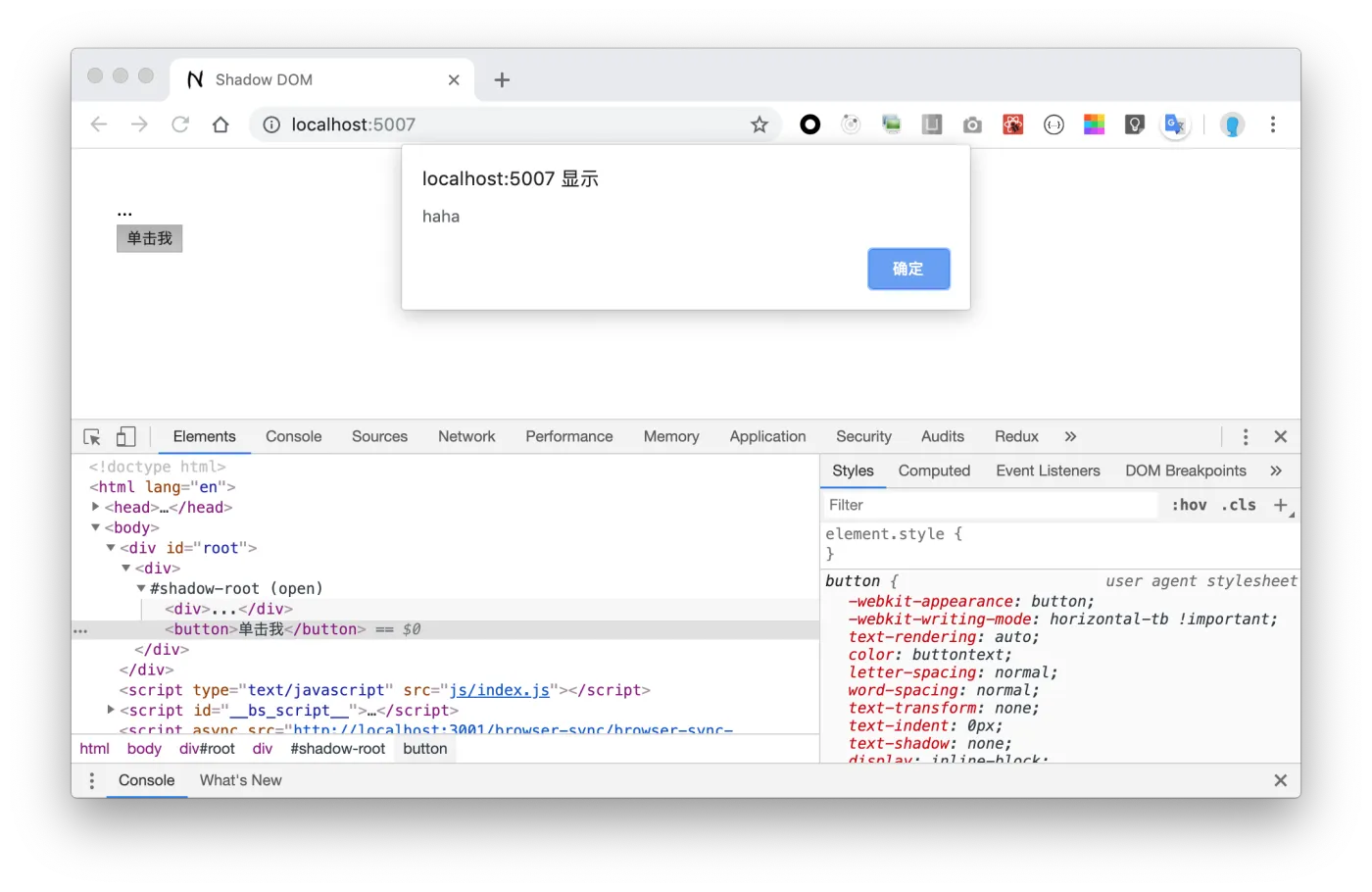
Task: Open the Memory tab
Action: (671, 437)
